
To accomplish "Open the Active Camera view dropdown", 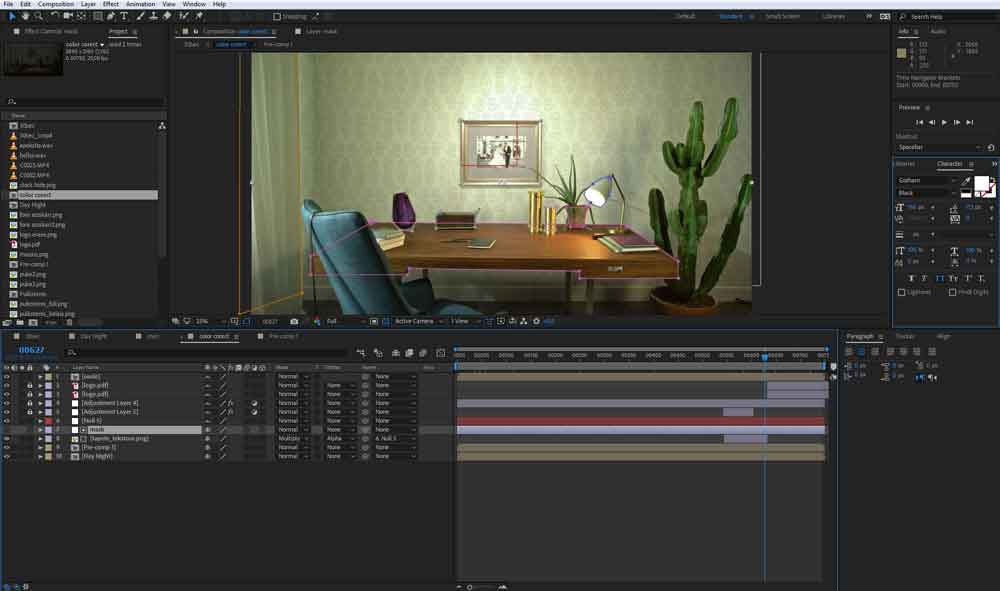I will 418,321.
